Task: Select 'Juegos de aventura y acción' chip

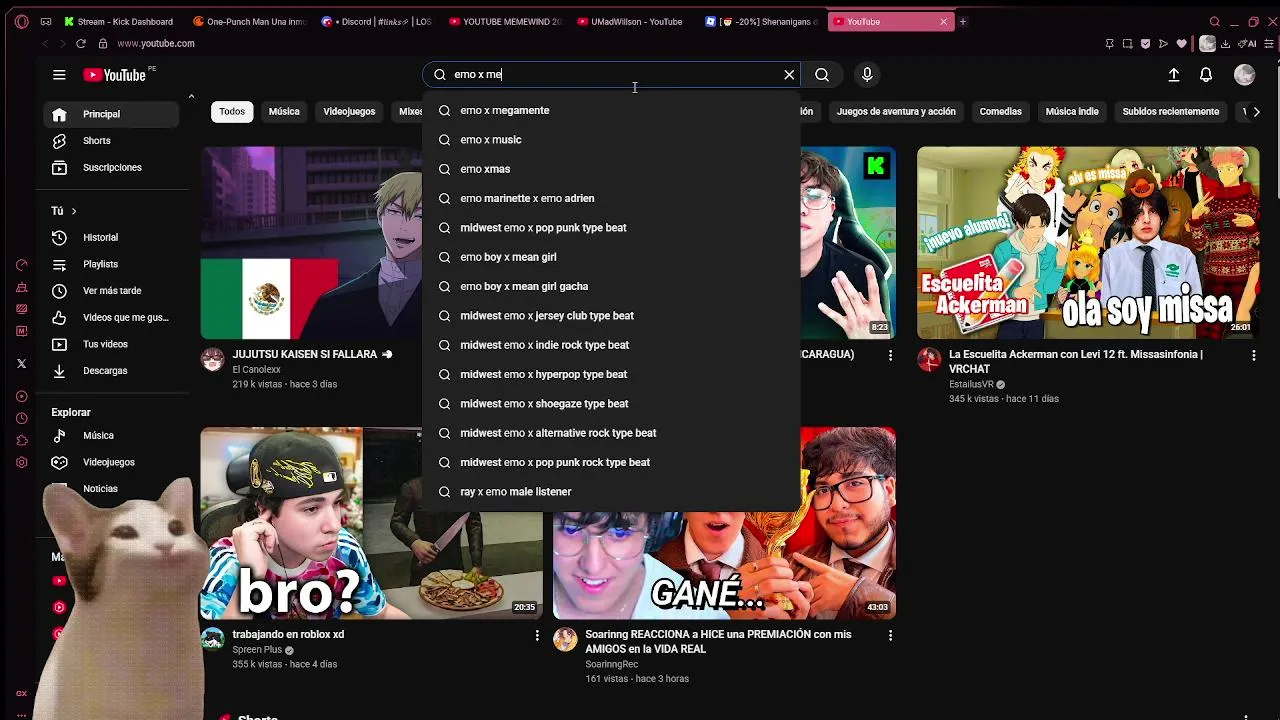Action: (x=896, y=112)
